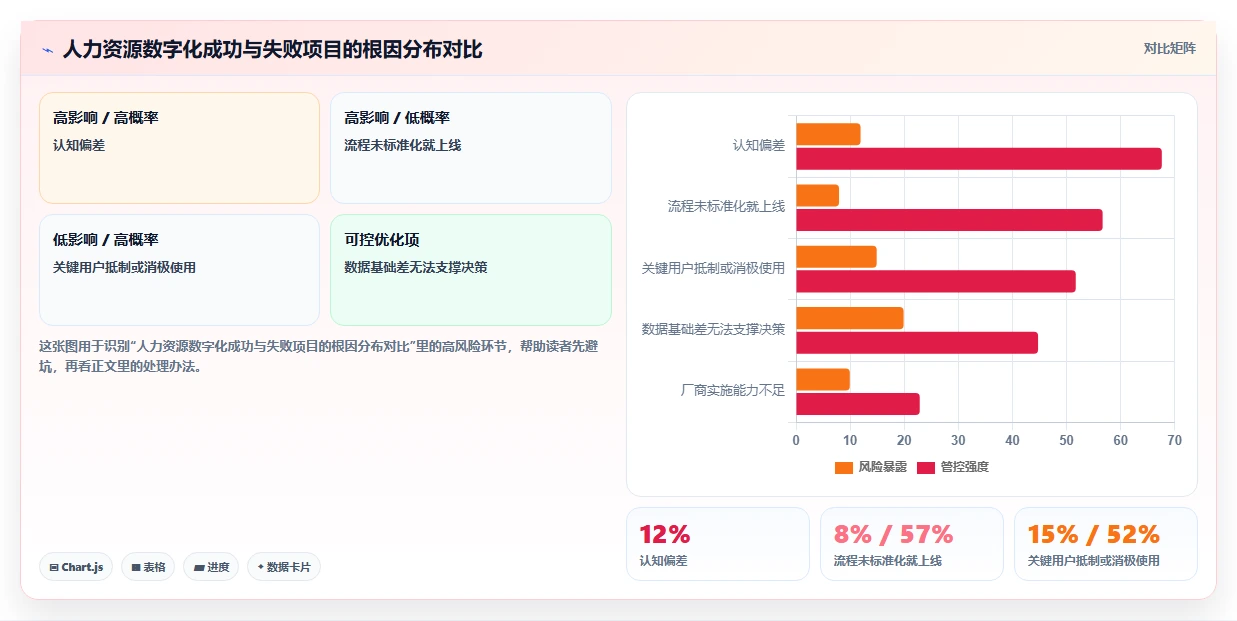Click the x-axis tick value 0
Viewport: 1237px width, 621px height.
(796, 441)
